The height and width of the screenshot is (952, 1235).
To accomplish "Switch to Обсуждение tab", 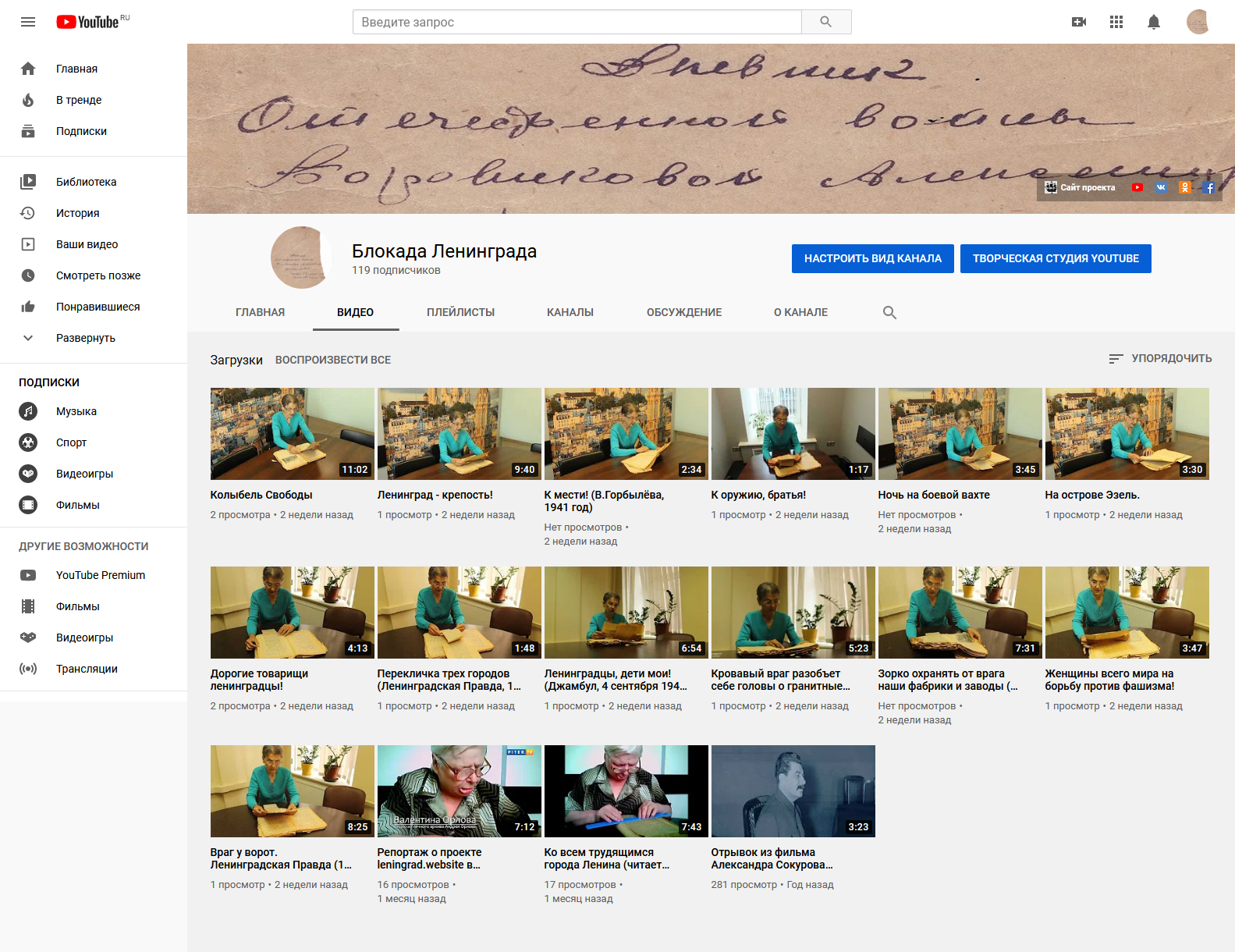I will pyautogui.click(x=684, y=312).
